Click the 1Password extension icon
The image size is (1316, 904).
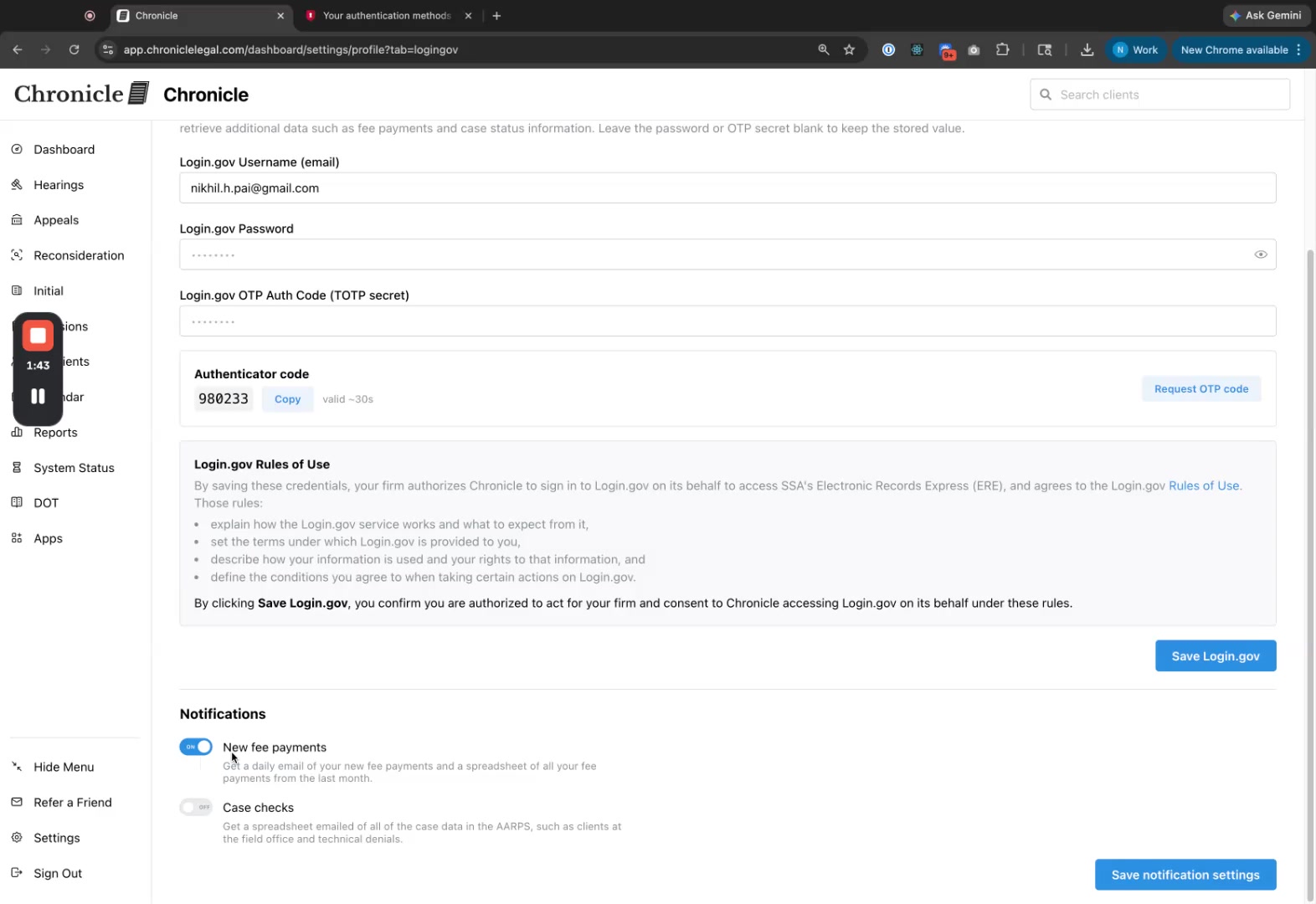point(888,49)
